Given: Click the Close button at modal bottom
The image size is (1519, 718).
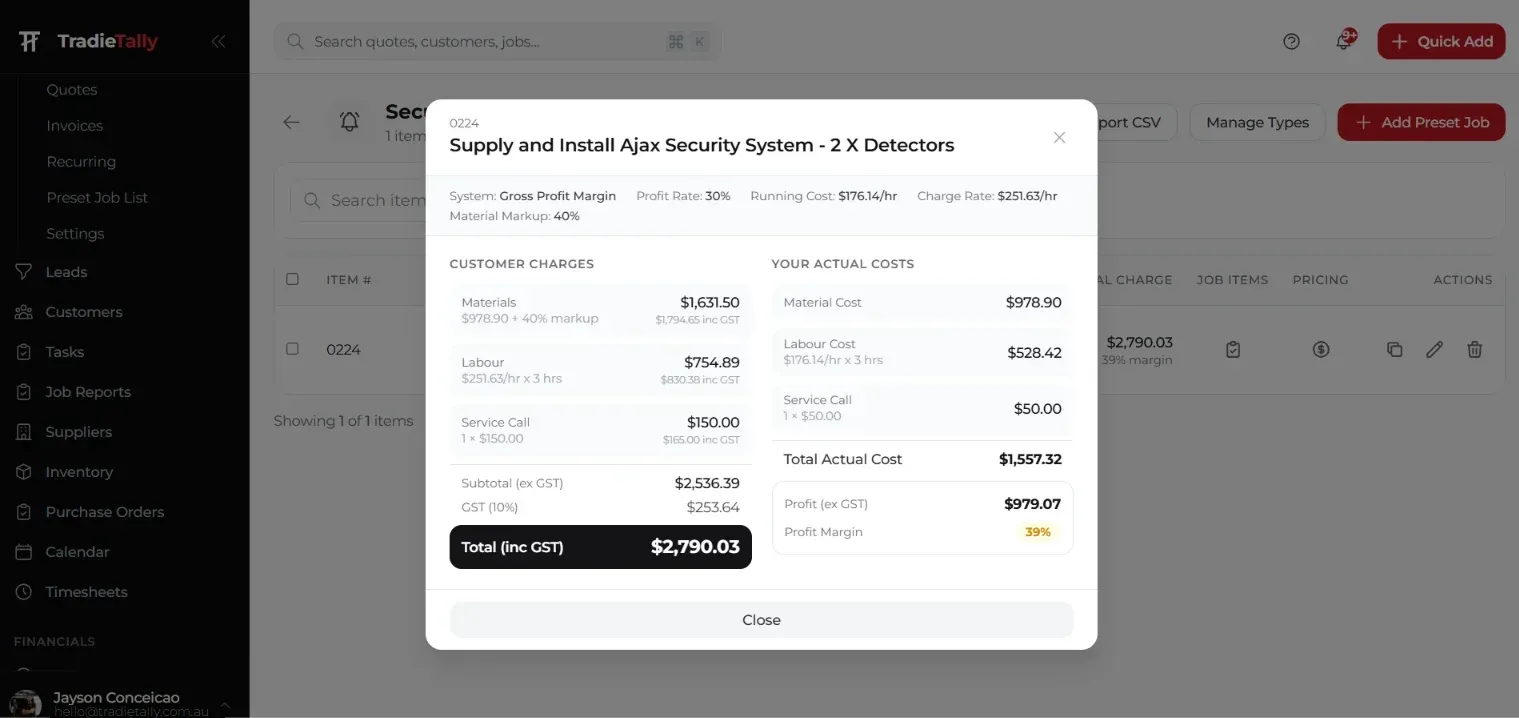Looking at the screenshot, I should pos(761,620).
